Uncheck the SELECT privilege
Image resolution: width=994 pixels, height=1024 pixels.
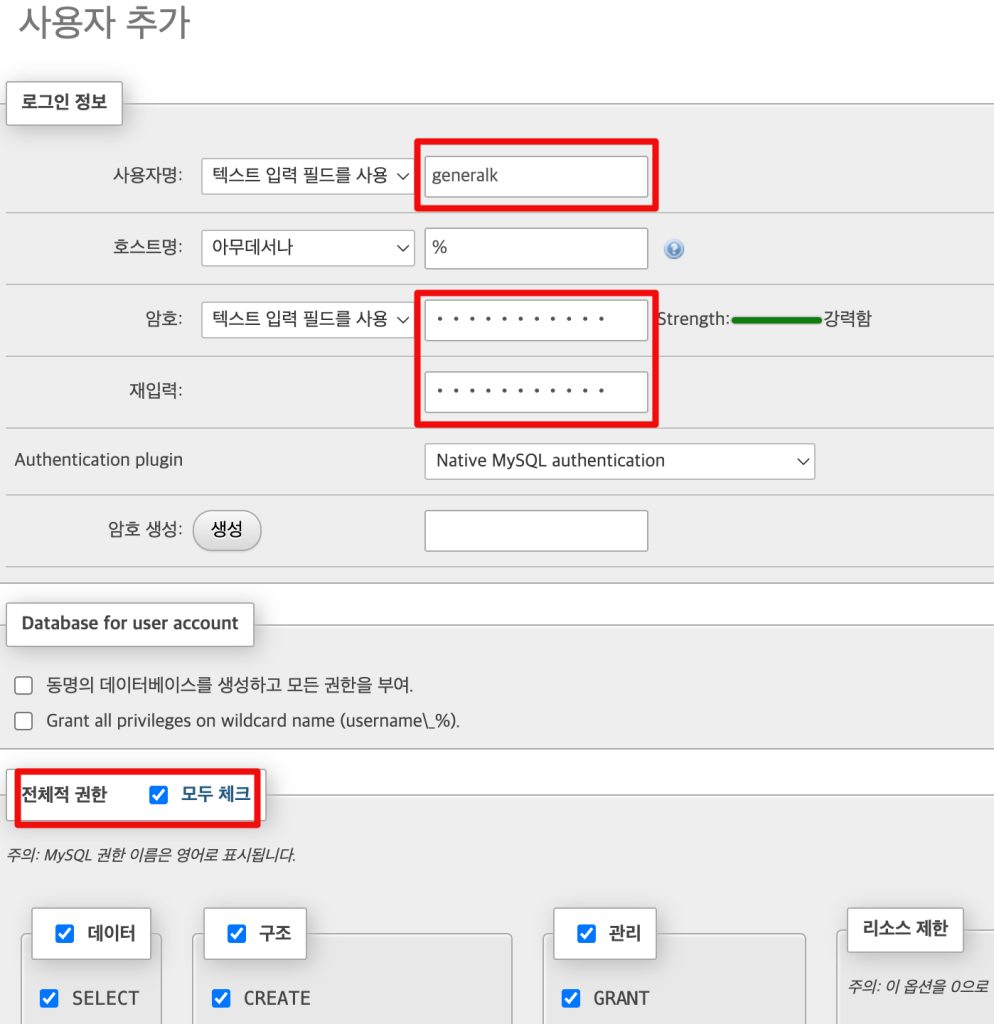[x=49, y=998]
